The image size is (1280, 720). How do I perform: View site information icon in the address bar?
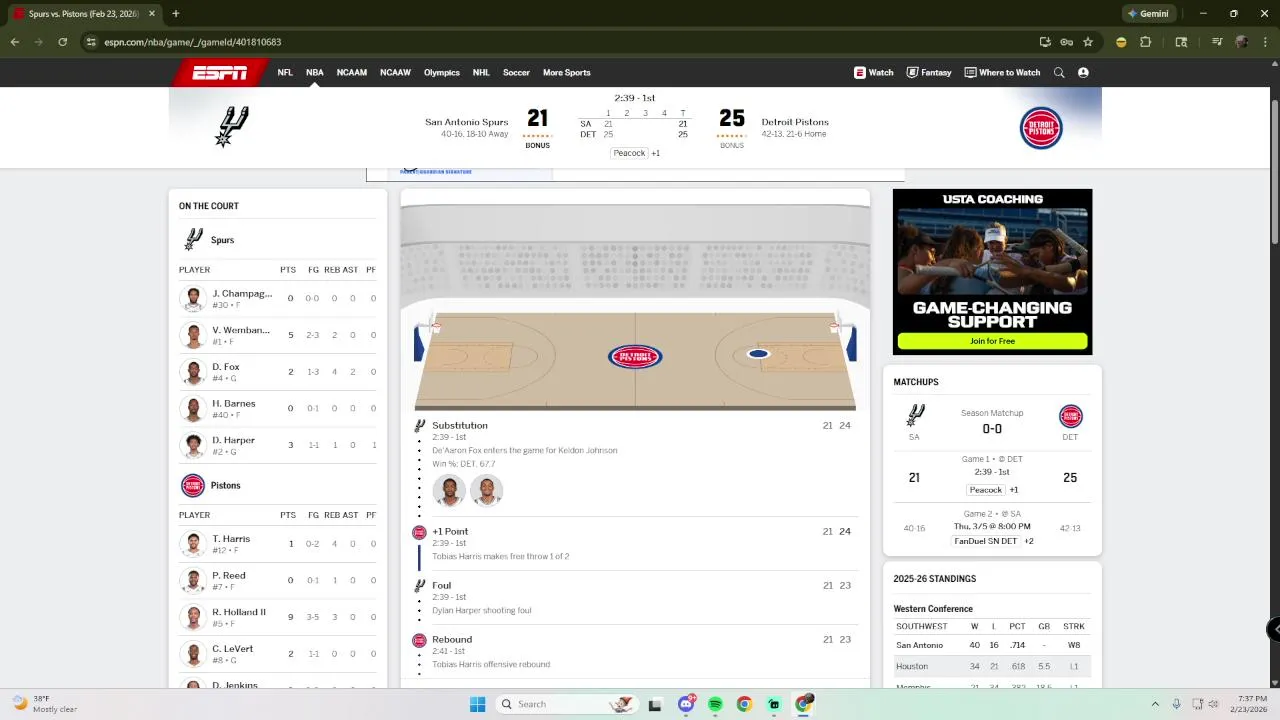coord(91,42)
